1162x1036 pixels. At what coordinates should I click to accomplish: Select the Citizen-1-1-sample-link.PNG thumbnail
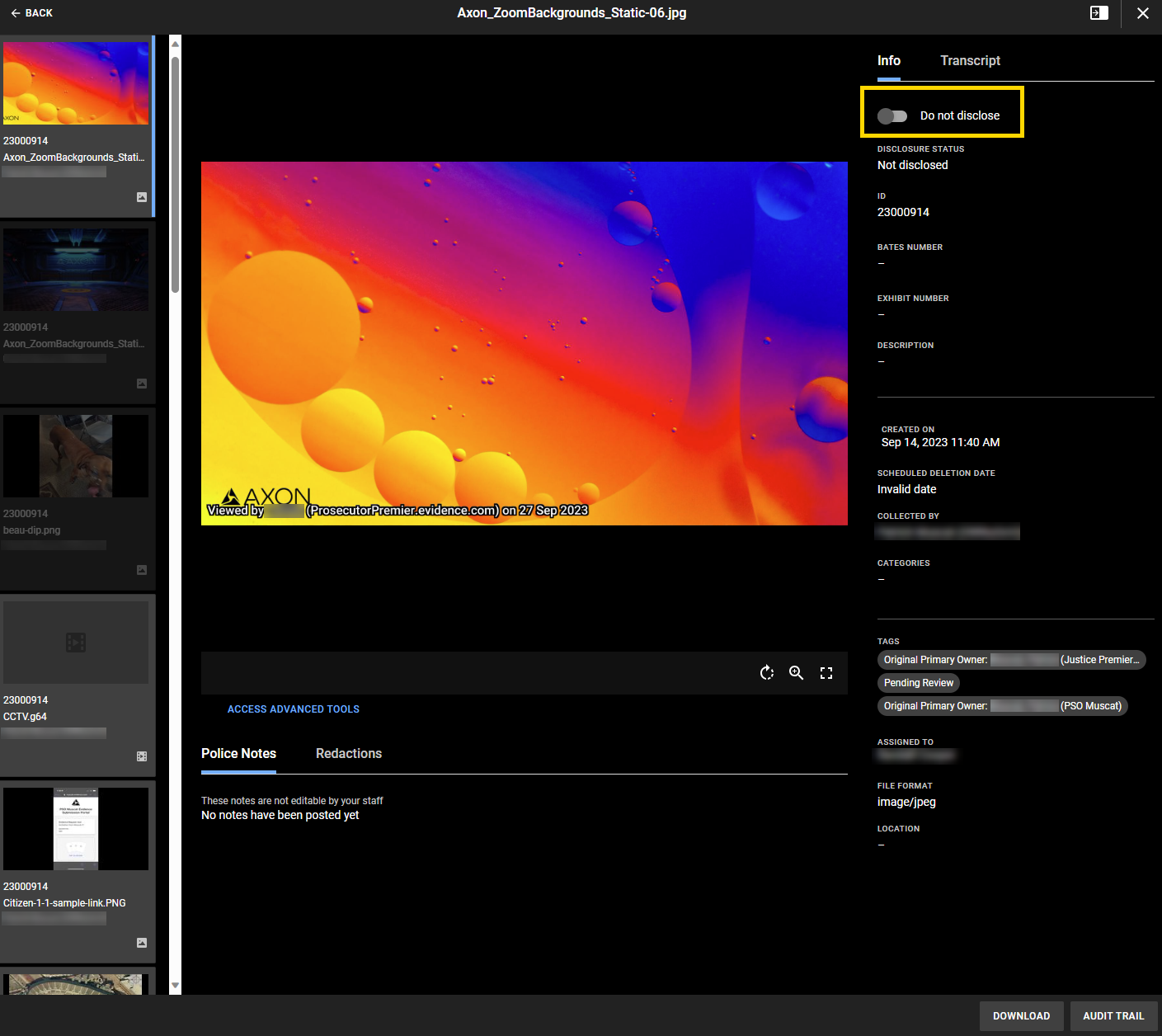pos(76,829)
